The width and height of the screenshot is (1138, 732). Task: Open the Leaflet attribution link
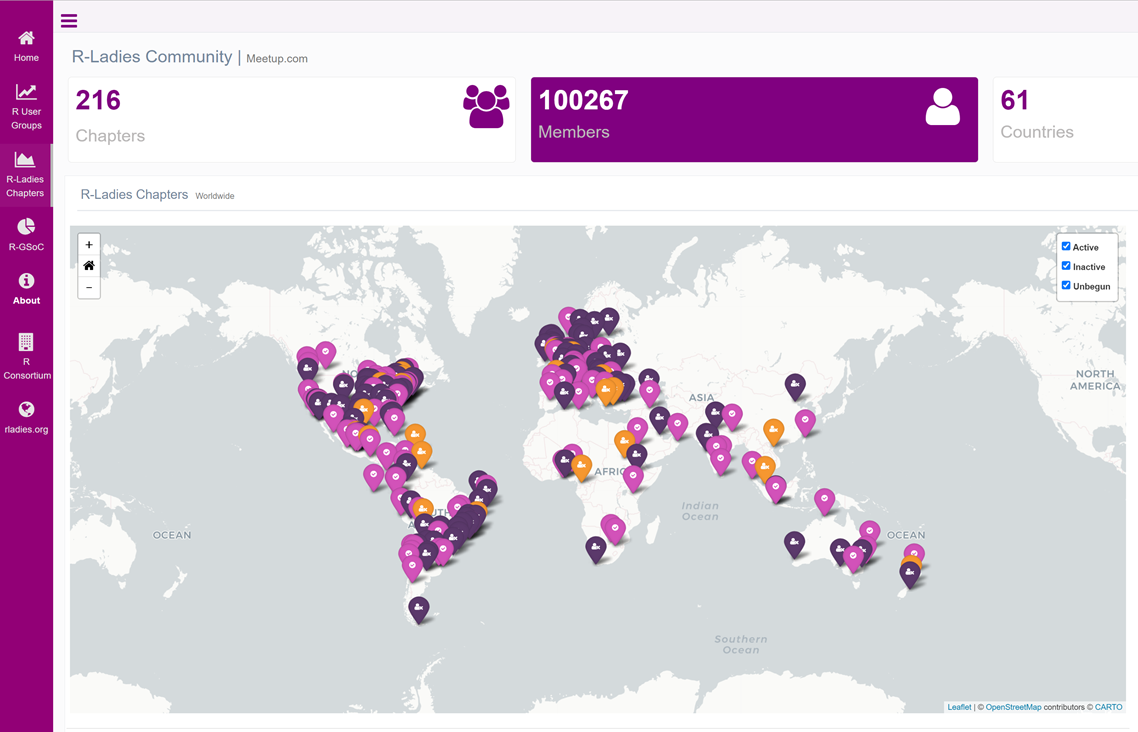(x=959, y=707)
